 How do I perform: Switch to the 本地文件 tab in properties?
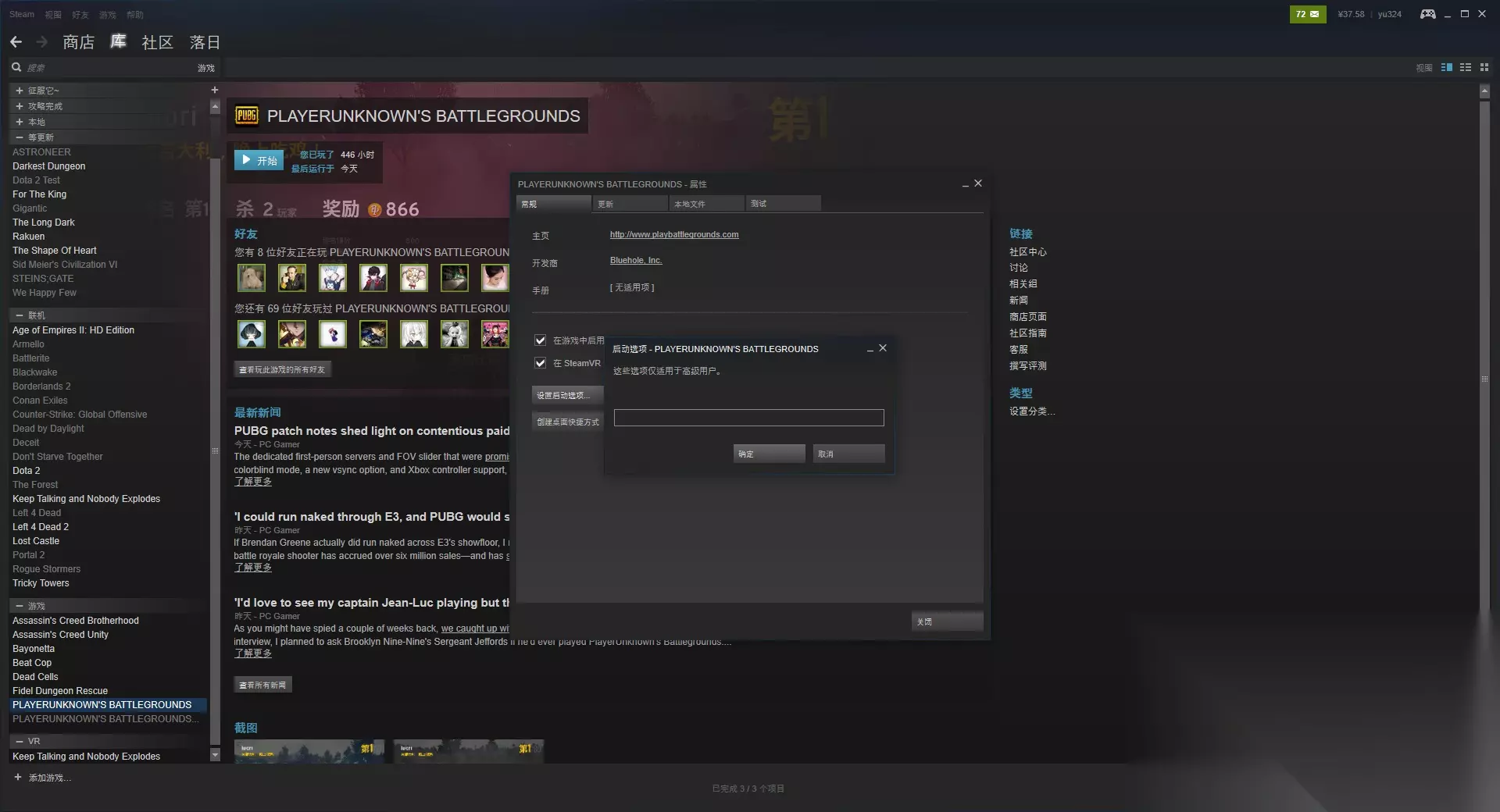706,204
